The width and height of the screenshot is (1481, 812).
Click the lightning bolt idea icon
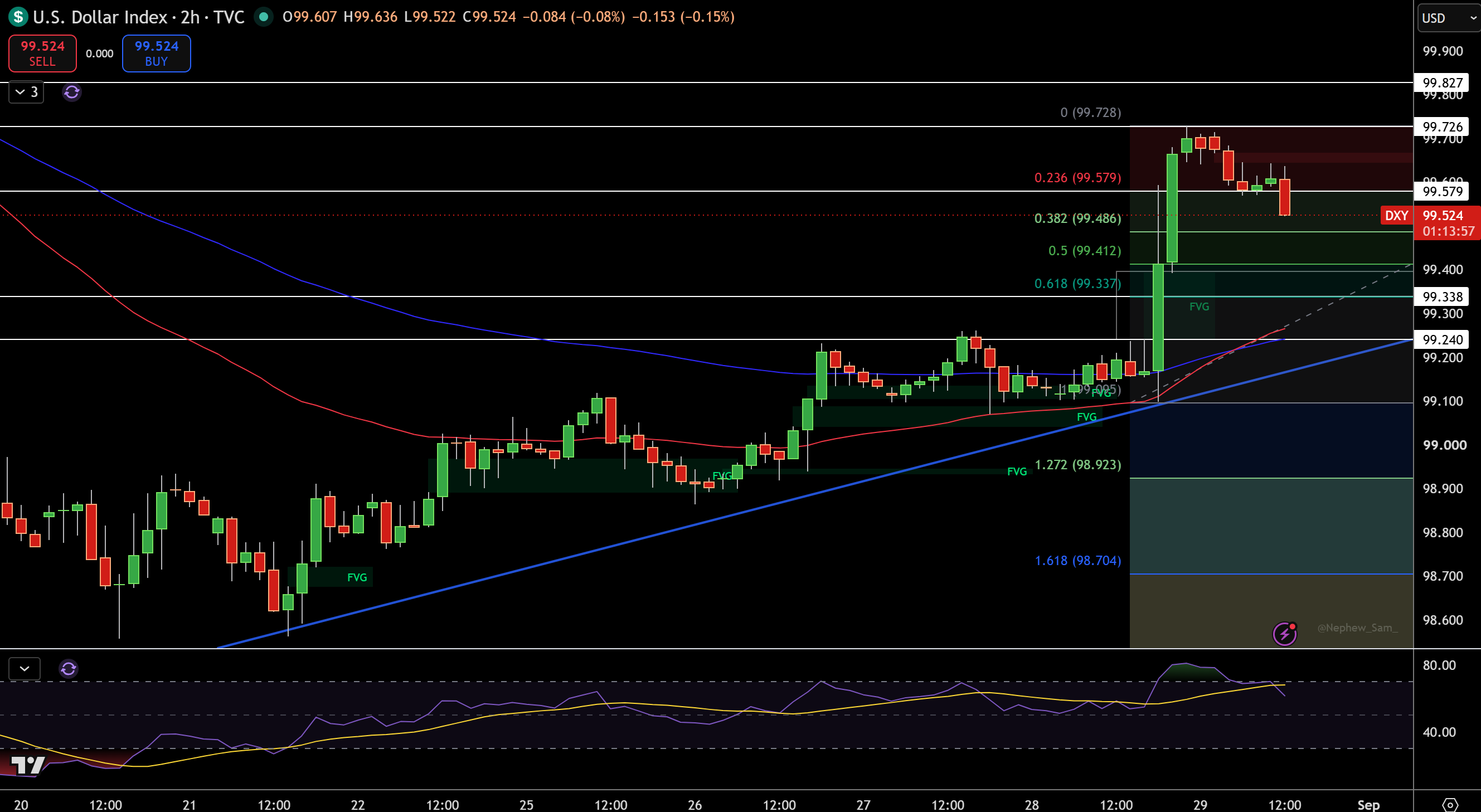1284,634
